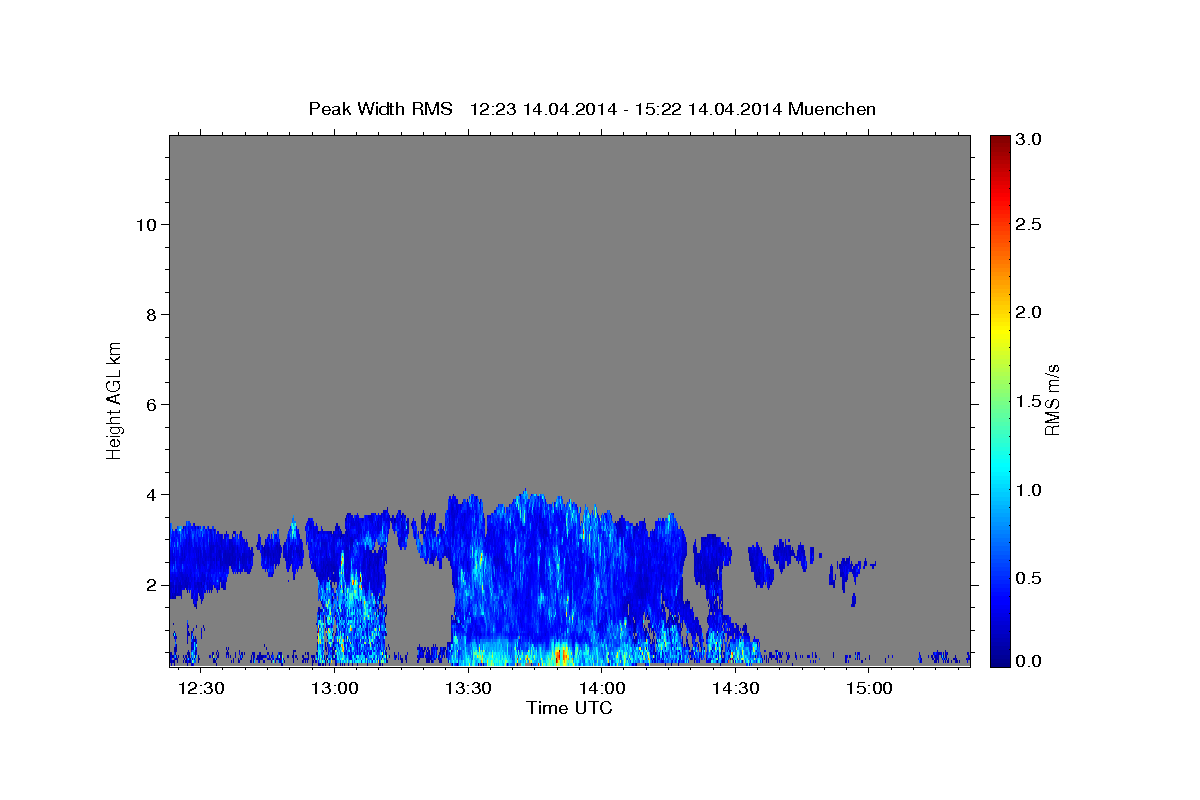Click the Height AGL km axis title

pyautogui.click(x=114, y=400)
